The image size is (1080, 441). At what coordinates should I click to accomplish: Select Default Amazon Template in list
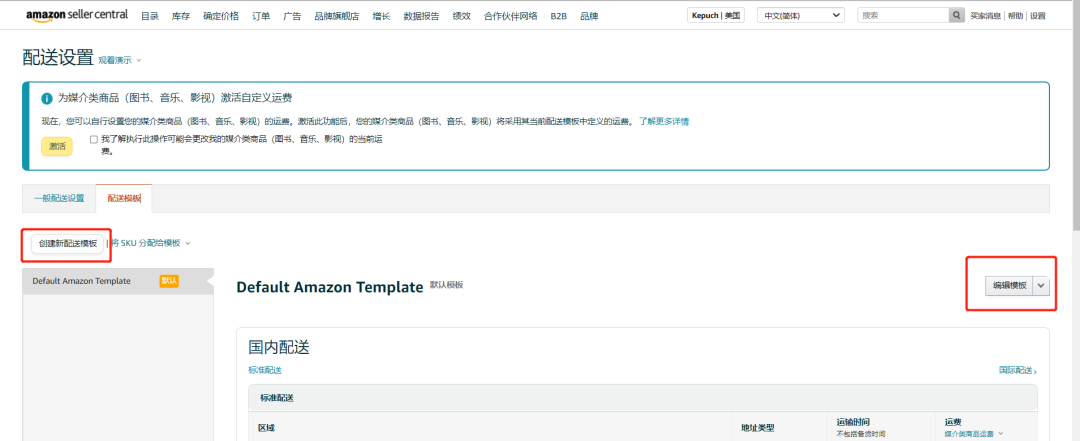(x=118, y=281)
